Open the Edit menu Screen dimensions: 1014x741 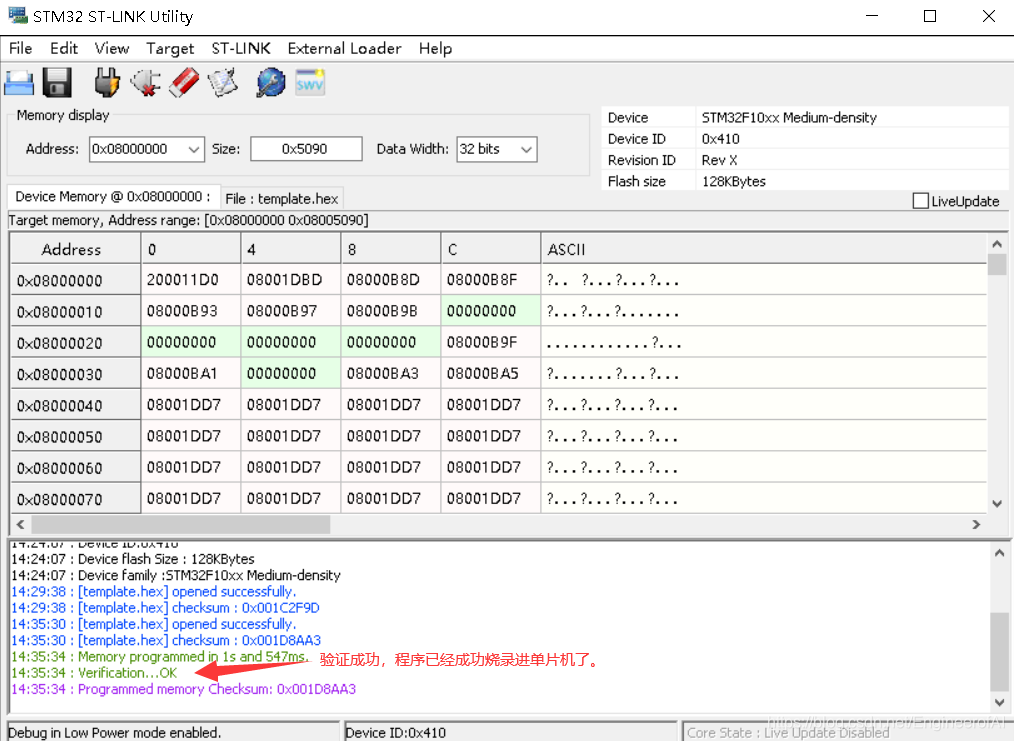[x=63, y=48]
